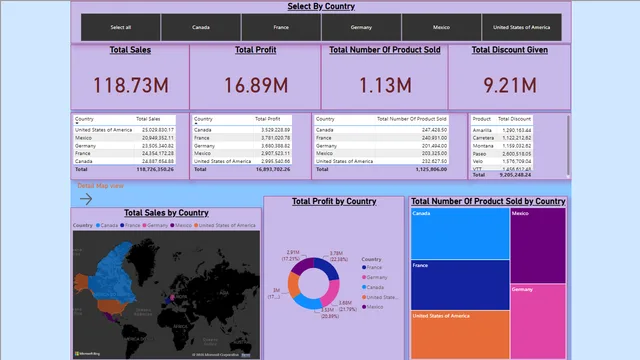The image size is (640, 360).
Task: Choose Select all in the country slicer
Action: point(120,27)
